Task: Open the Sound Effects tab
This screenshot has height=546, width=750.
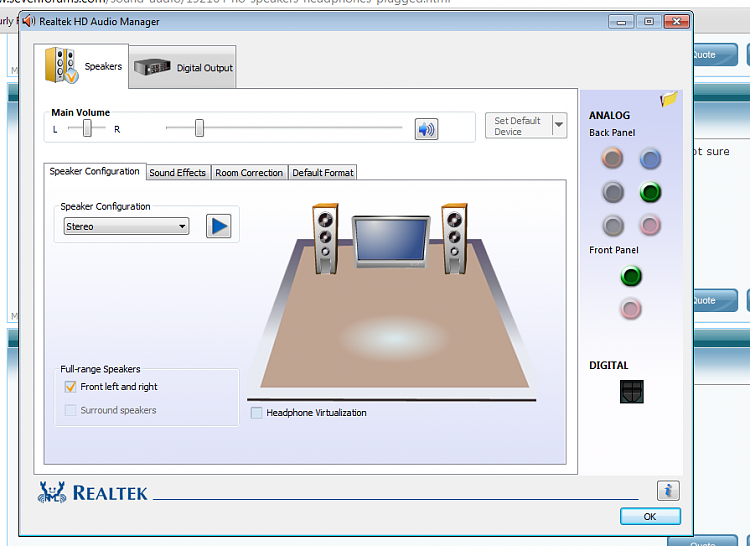Action: [177, 173]
